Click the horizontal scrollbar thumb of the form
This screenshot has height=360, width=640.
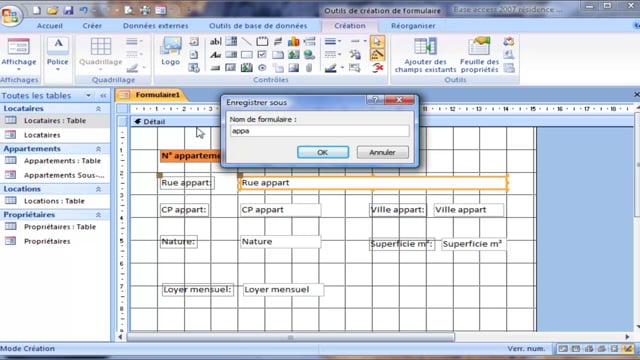coord(291,337)
